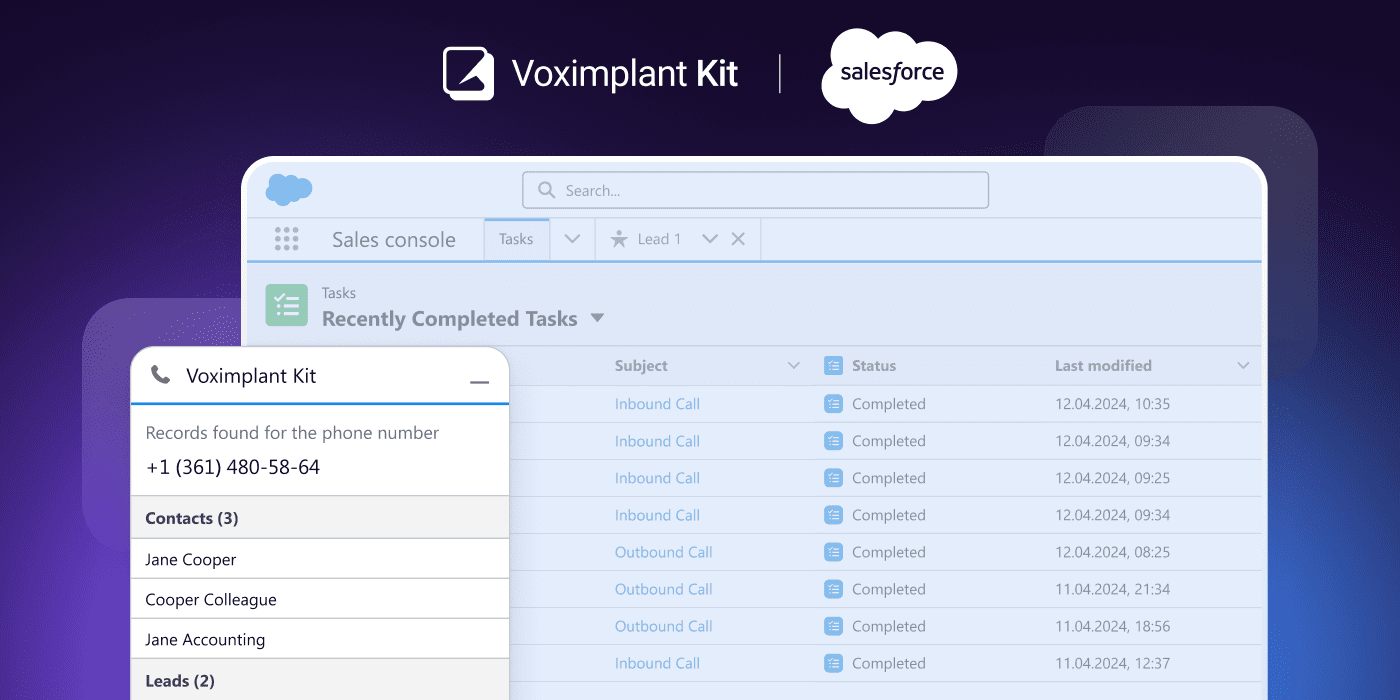The width and height of the screenshot is (1400, 700).
Task: Click the Salesforce cloud icon in console header
Action: click(289, 189)
